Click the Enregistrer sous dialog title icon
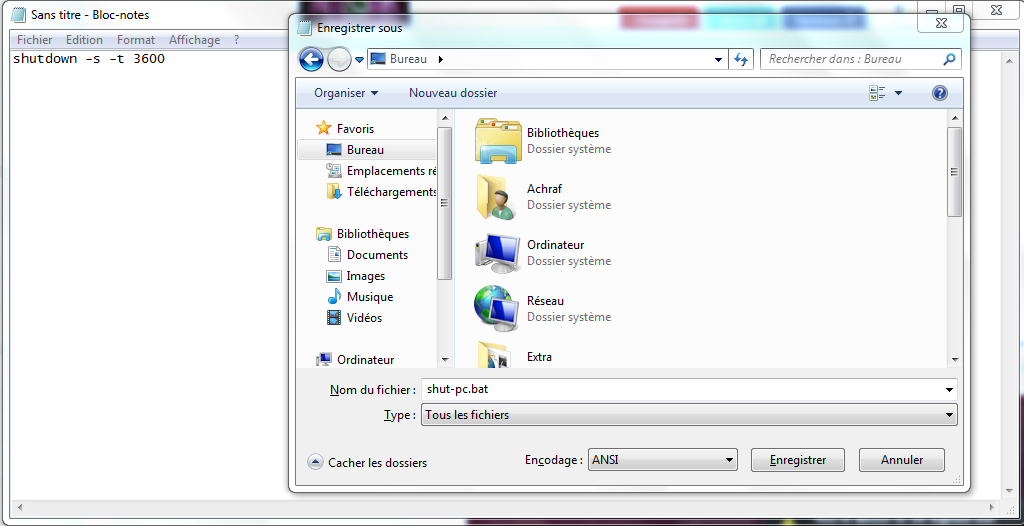The image size is (1024, 526). pos(304,27)
